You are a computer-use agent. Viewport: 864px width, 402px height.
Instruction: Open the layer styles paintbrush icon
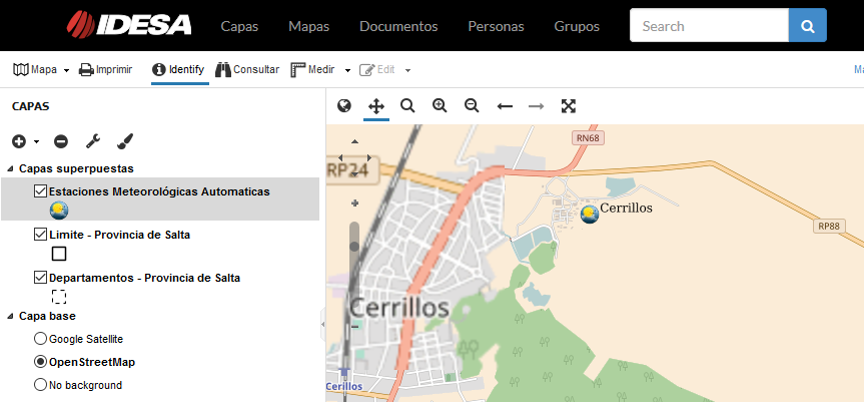point(125,142)
